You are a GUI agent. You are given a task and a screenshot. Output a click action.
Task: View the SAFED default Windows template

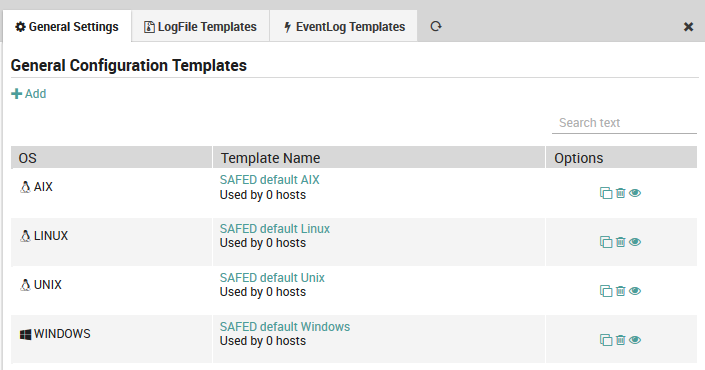(635, 340)
